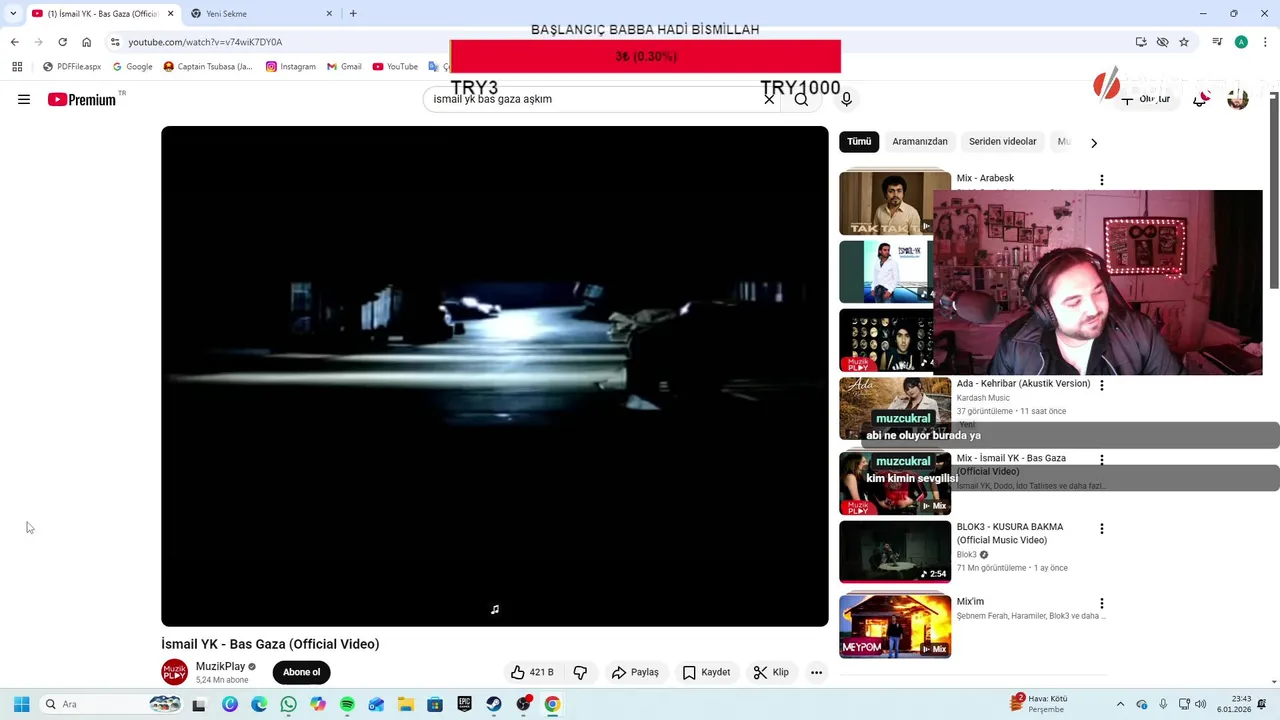Open options menu for Mix - Arabesk
This screenshot has height=720, width=1280.
pos(1102,180)
